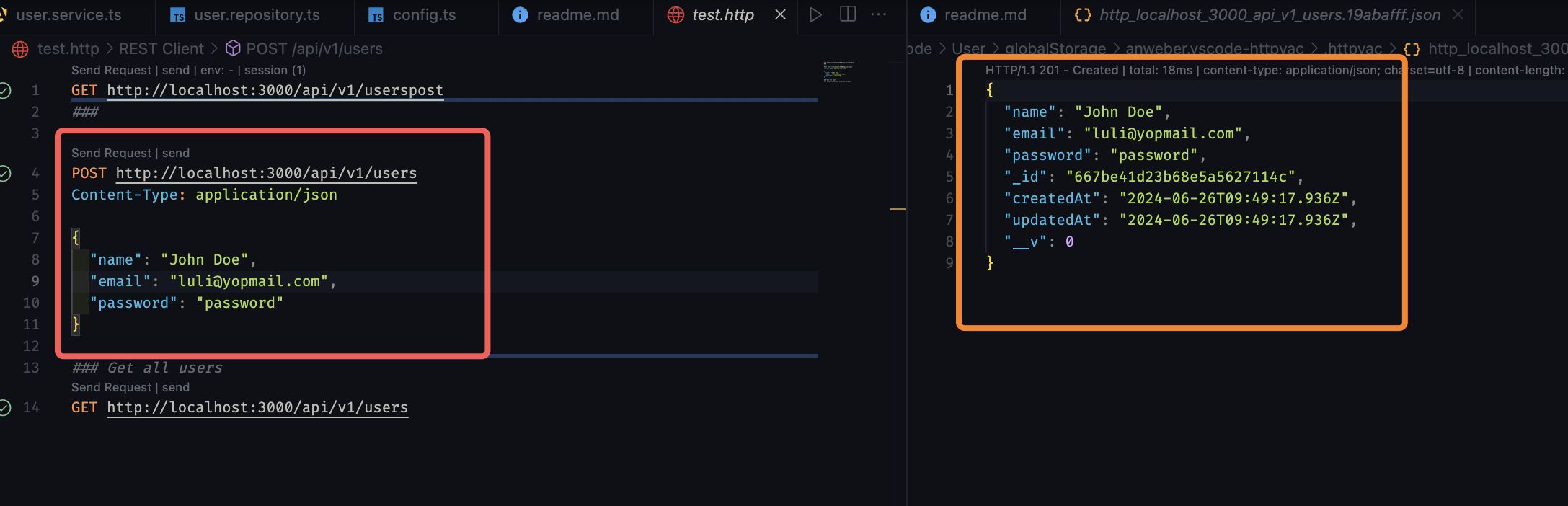Follow the POST localhost:3000/api/v1/users URL
Screen dimensions: 1568x506
coord(266,173)
